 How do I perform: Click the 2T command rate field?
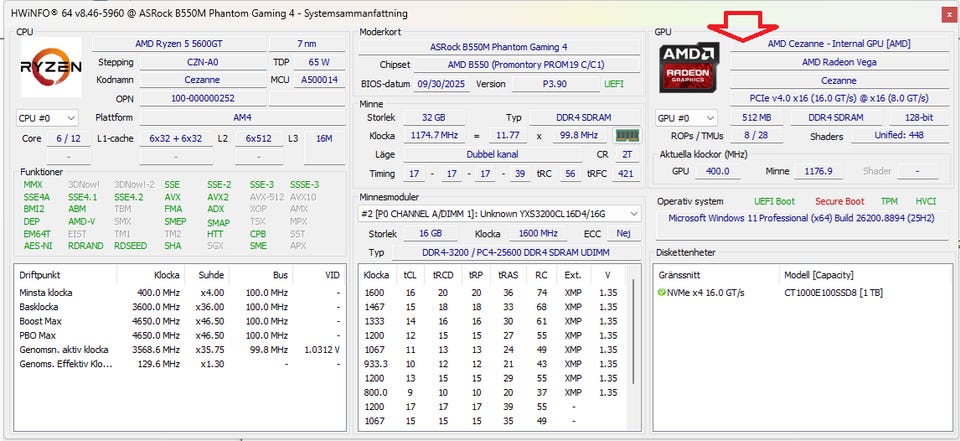pyautogui.click(x=627, y=155)
